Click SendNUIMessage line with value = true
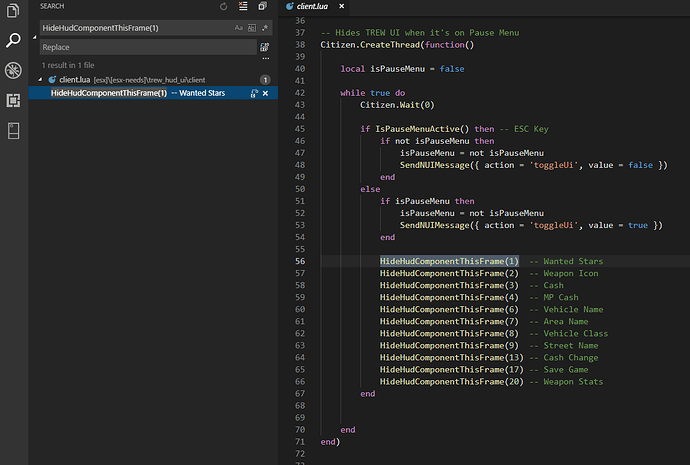This screenshot has width=690, height=465. (531, 225)
